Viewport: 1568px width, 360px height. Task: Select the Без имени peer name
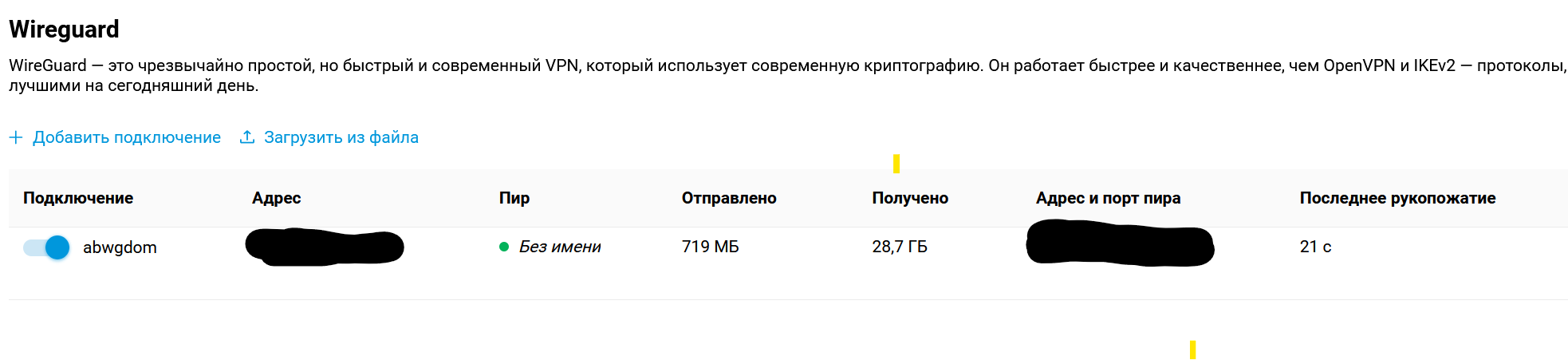pos(560,247)
